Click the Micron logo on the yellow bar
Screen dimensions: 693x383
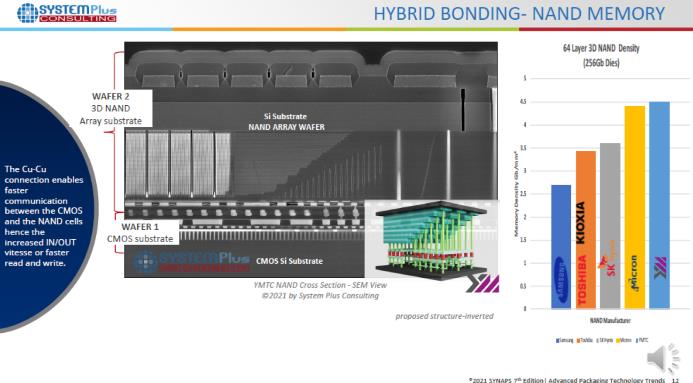coord(634,273)
